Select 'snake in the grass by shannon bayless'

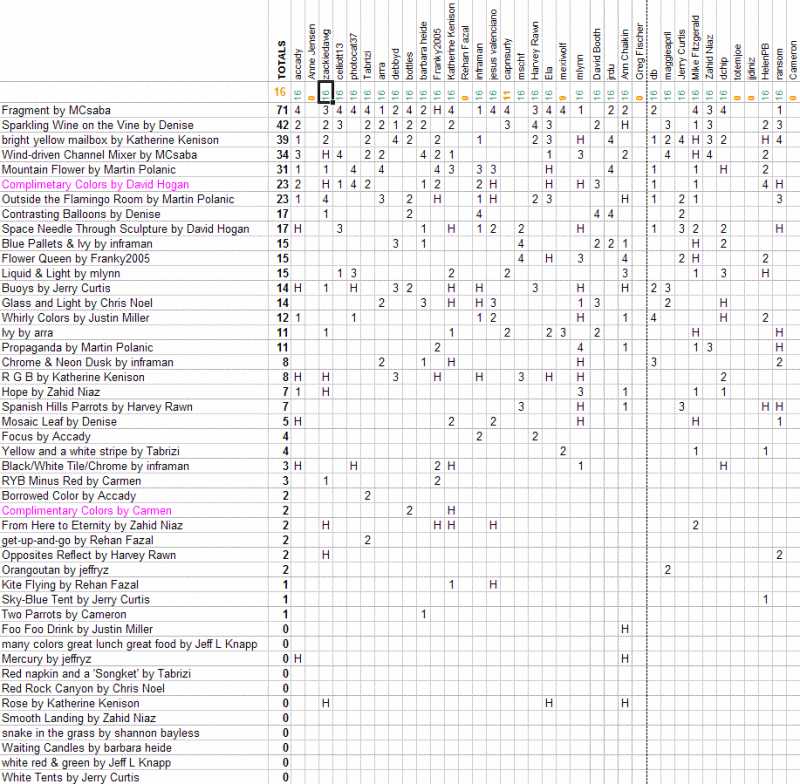click(101, 732)
